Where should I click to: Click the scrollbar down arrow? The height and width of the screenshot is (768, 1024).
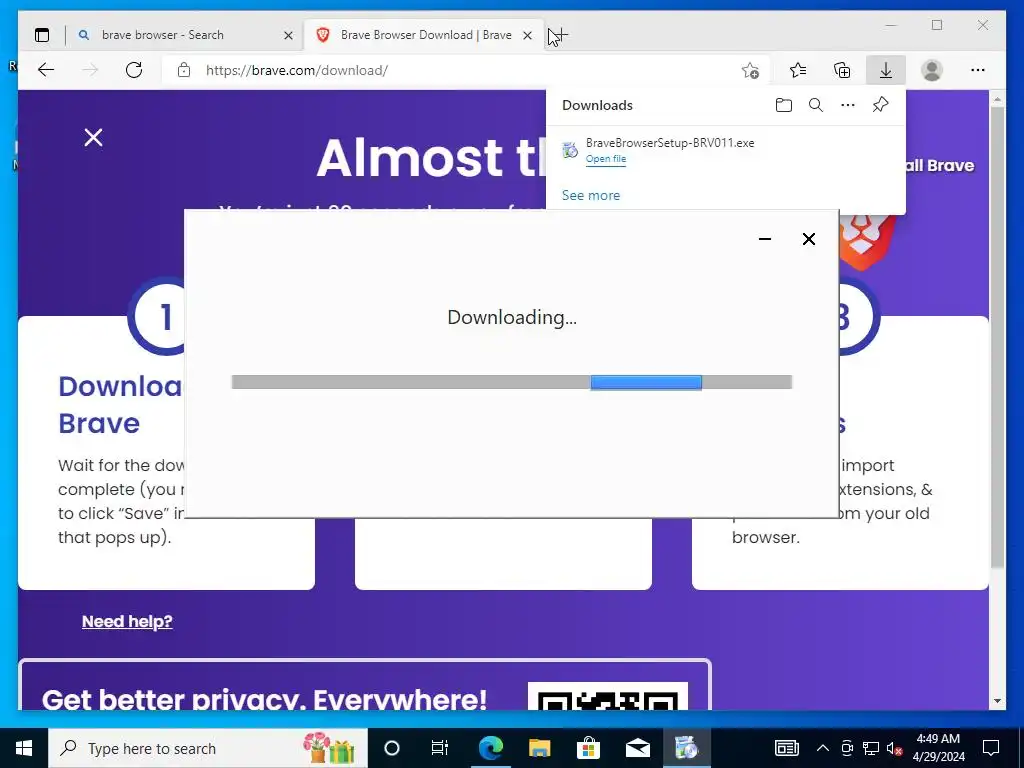point(997,701)
